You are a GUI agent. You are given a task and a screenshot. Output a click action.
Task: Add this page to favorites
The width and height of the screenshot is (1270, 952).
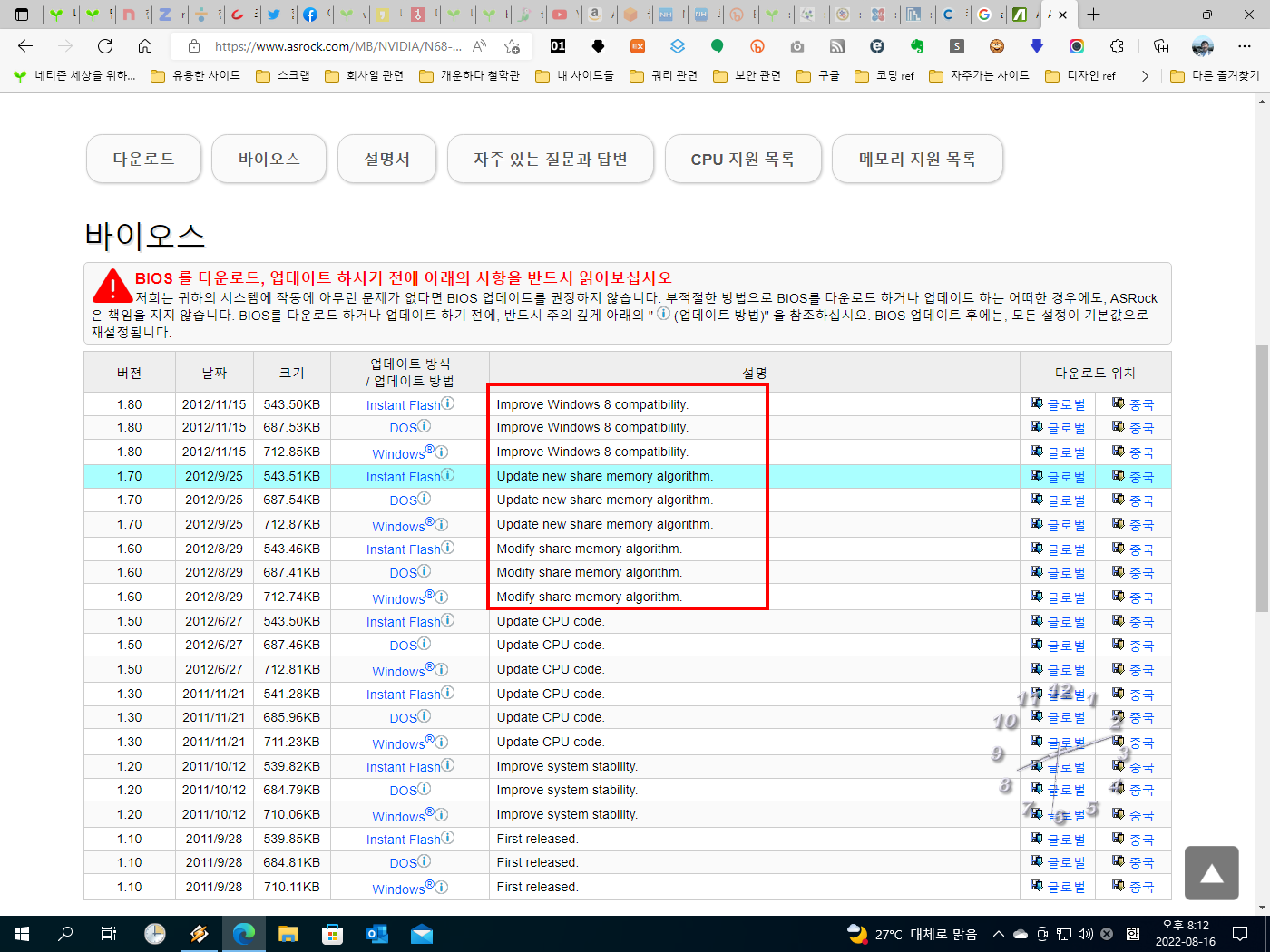click(x=513, y=46)
